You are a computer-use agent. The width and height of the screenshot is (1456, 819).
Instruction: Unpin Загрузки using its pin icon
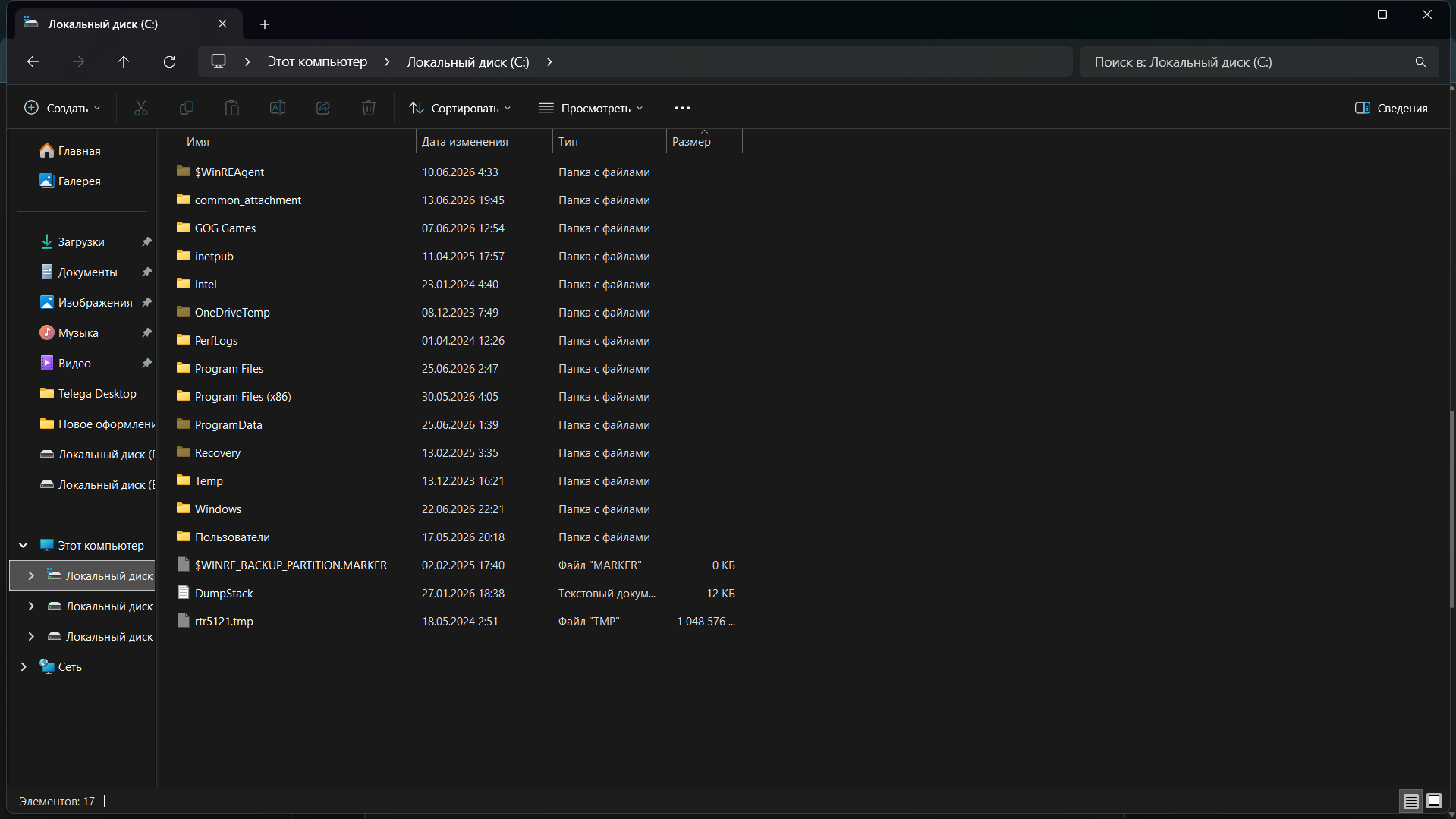(146, 242)
